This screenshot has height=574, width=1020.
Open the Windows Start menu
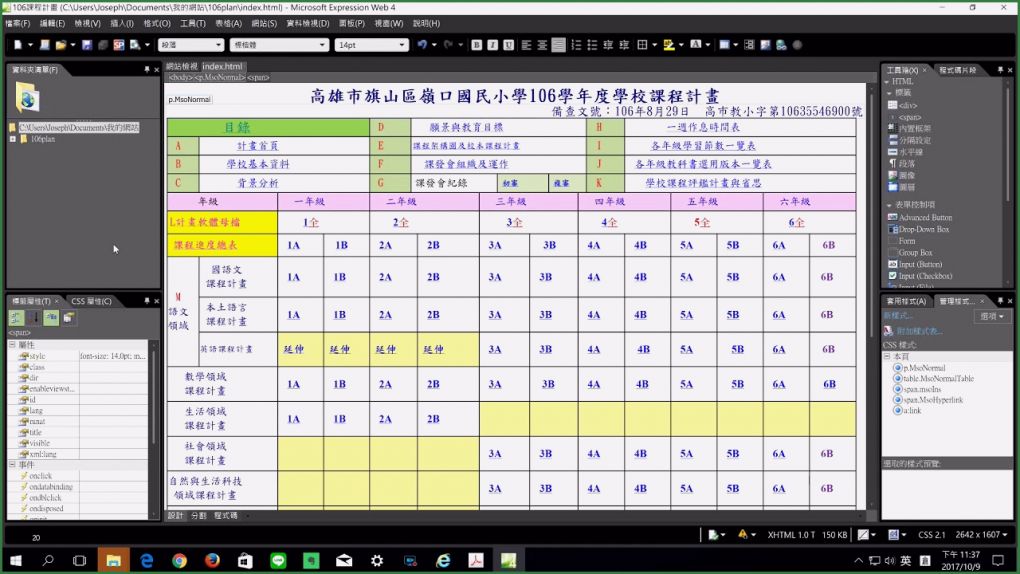(16, 560)
